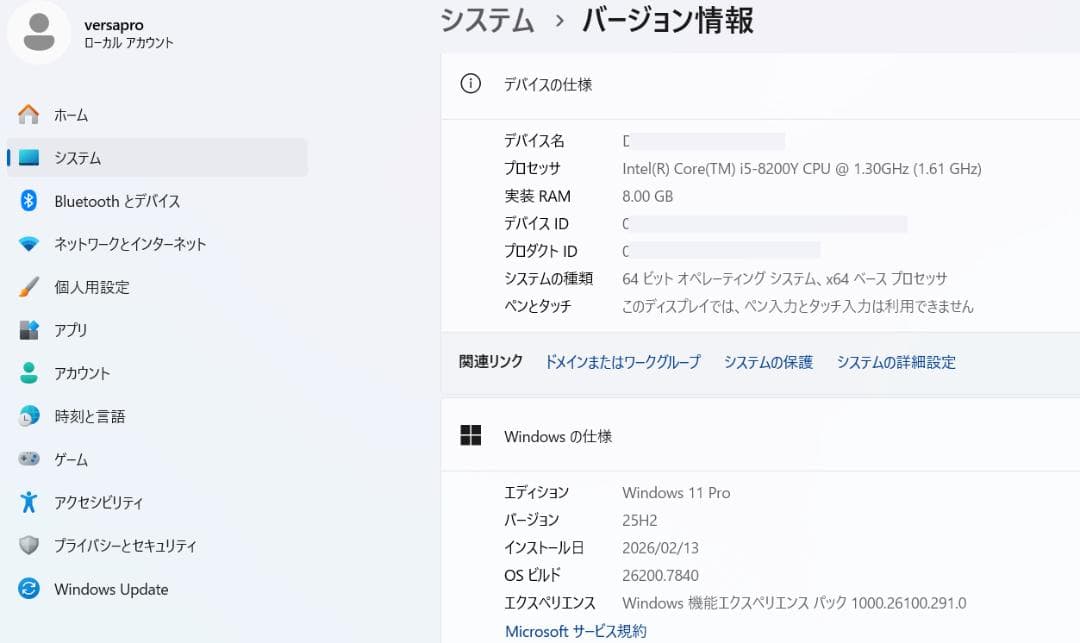Open the Microsoft サービス規約 link
The image size is (1080, 643).
[x=575, y=631]
